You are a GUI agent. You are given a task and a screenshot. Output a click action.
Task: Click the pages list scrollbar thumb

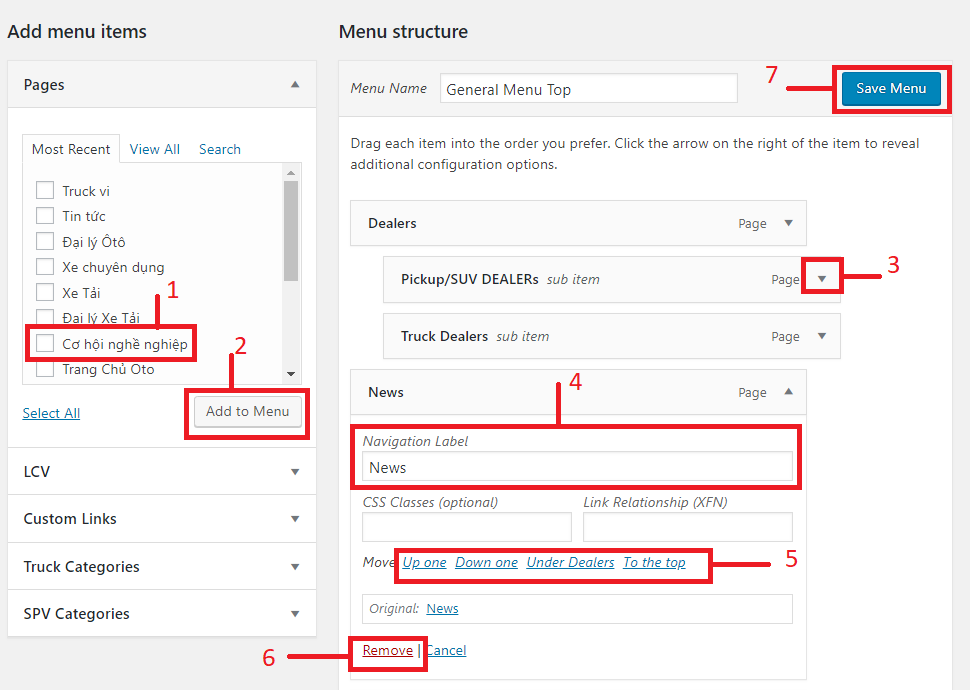(291, 231)
